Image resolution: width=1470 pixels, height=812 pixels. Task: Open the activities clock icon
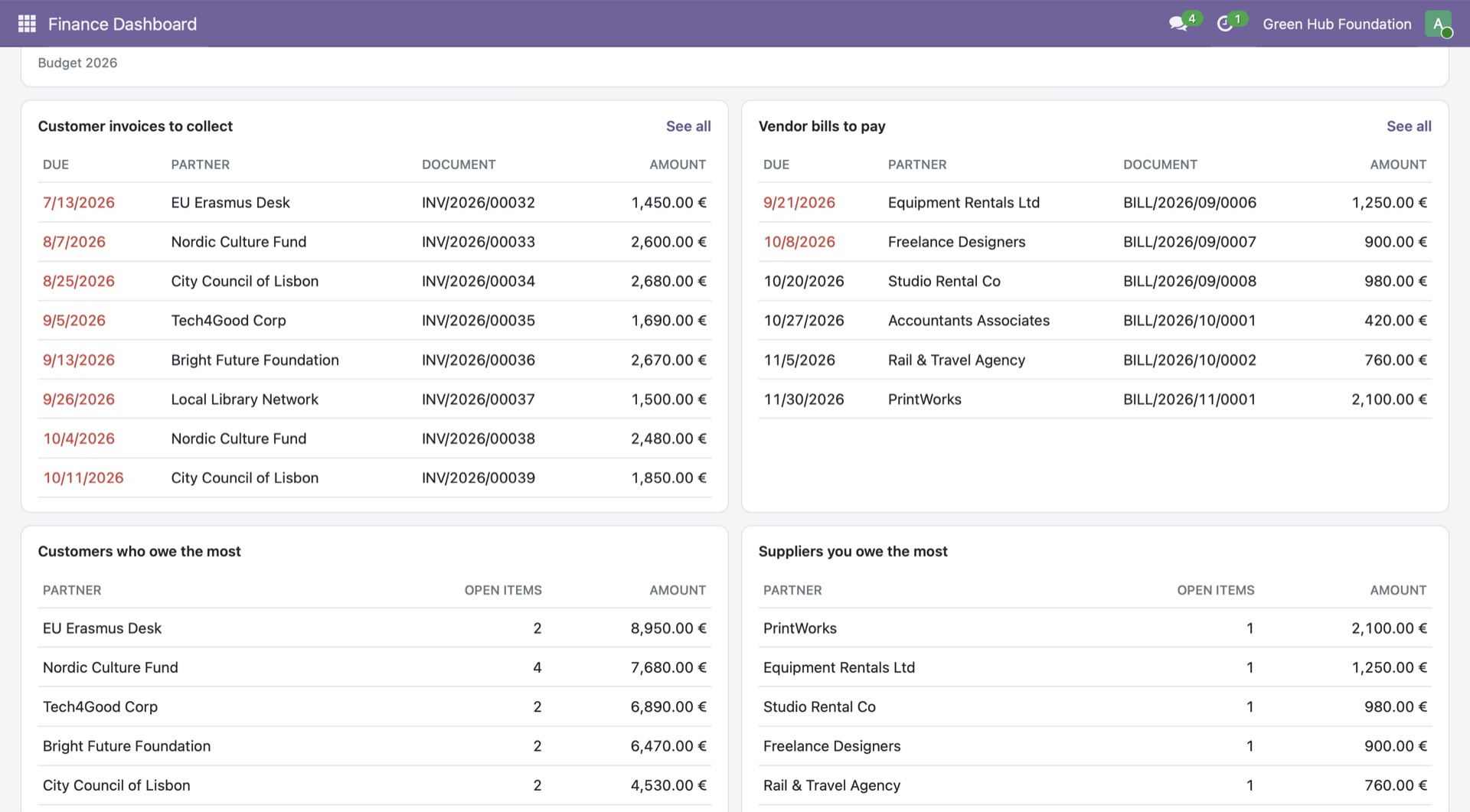(1225, 24)
